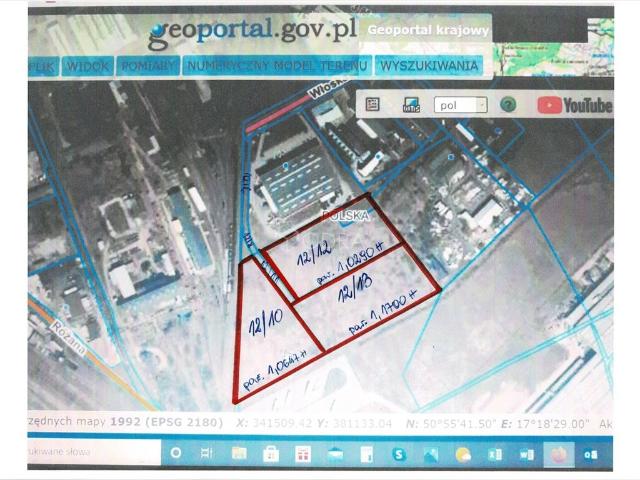Screen dimensions: 640x480
Task: Open the Photos app from the taskbar
Action: pyautogui.click(x=431, y=454)
